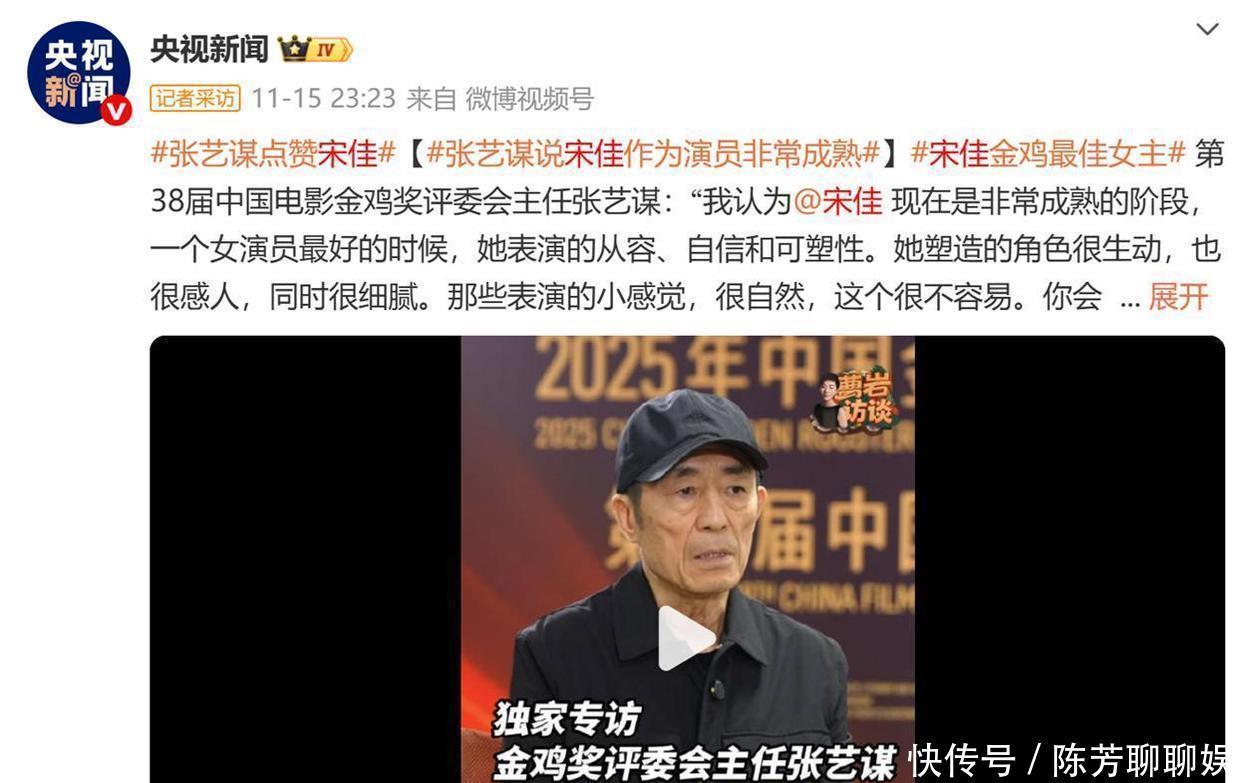Open the 央视新闻 profile avatar

click(x=78, y=74)
